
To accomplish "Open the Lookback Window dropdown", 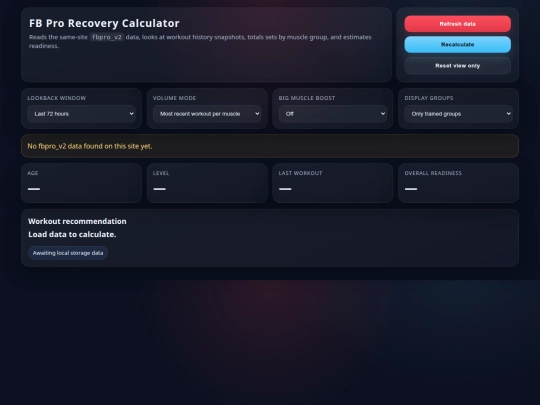I will pyautogui.click(x=81, y=114).
